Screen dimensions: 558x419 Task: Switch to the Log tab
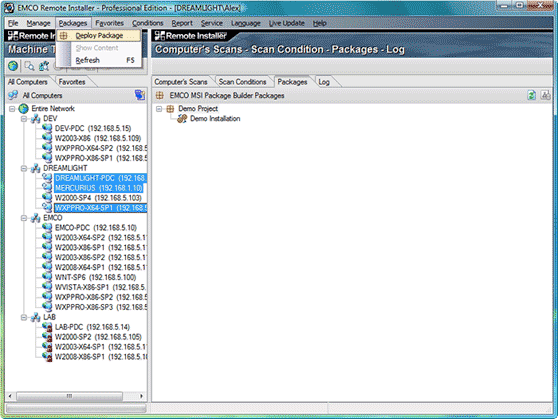[x=324, y=82]
